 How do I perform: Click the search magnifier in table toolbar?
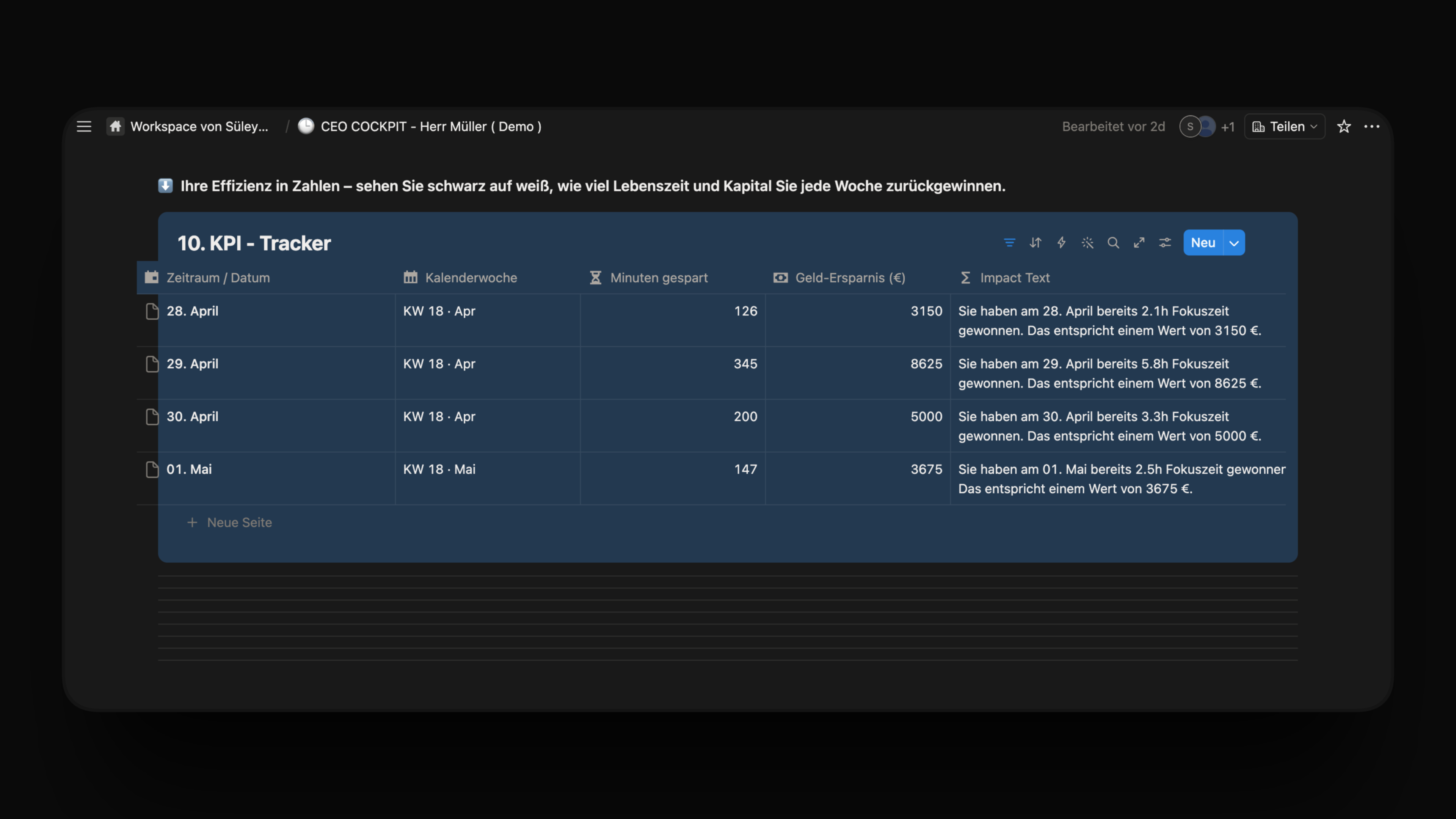click(x=1114, y=243)
